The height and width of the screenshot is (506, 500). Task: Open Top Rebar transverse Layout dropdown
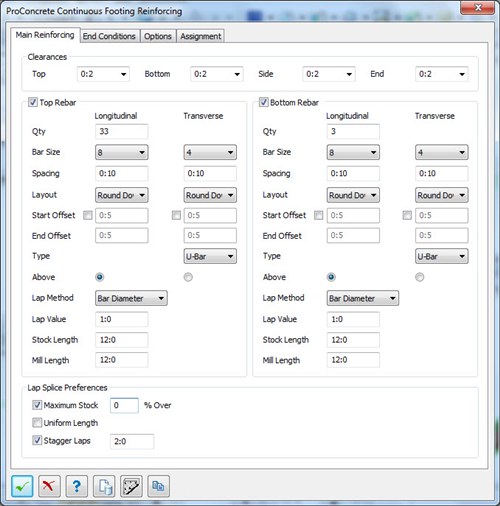[210, 195]
